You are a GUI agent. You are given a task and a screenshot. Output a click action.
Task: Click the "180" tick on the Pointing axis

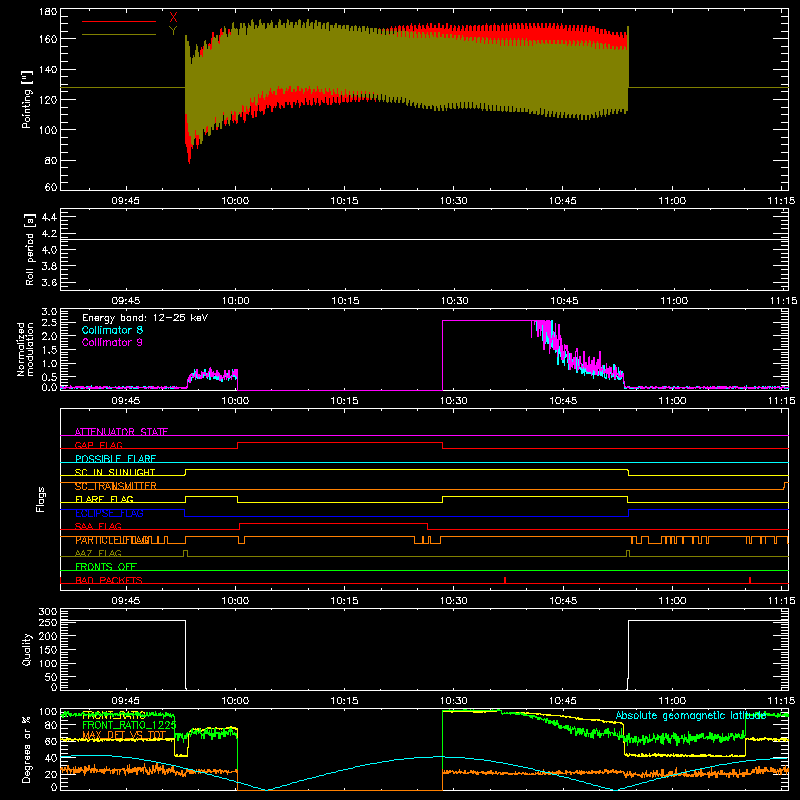[x=48, y=12]
